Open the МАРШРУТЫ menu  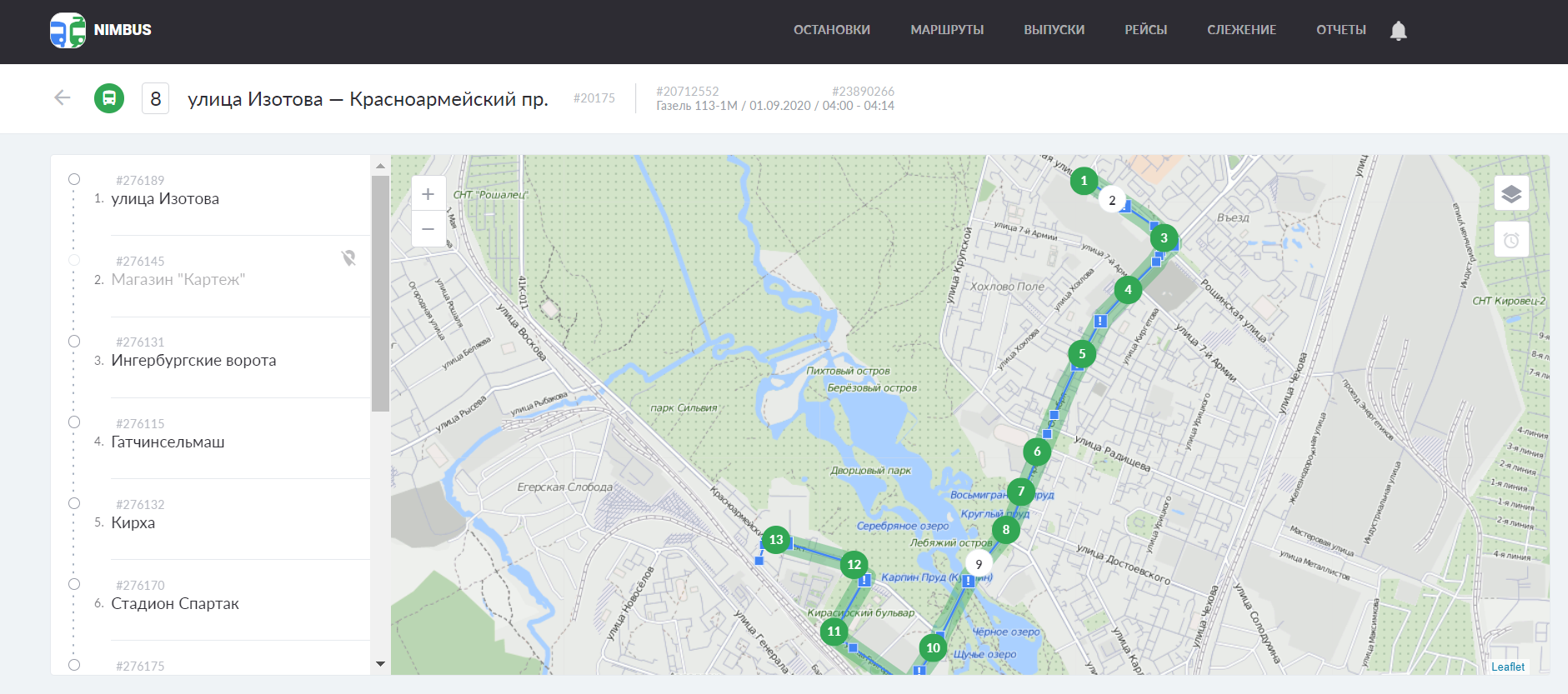947,30
